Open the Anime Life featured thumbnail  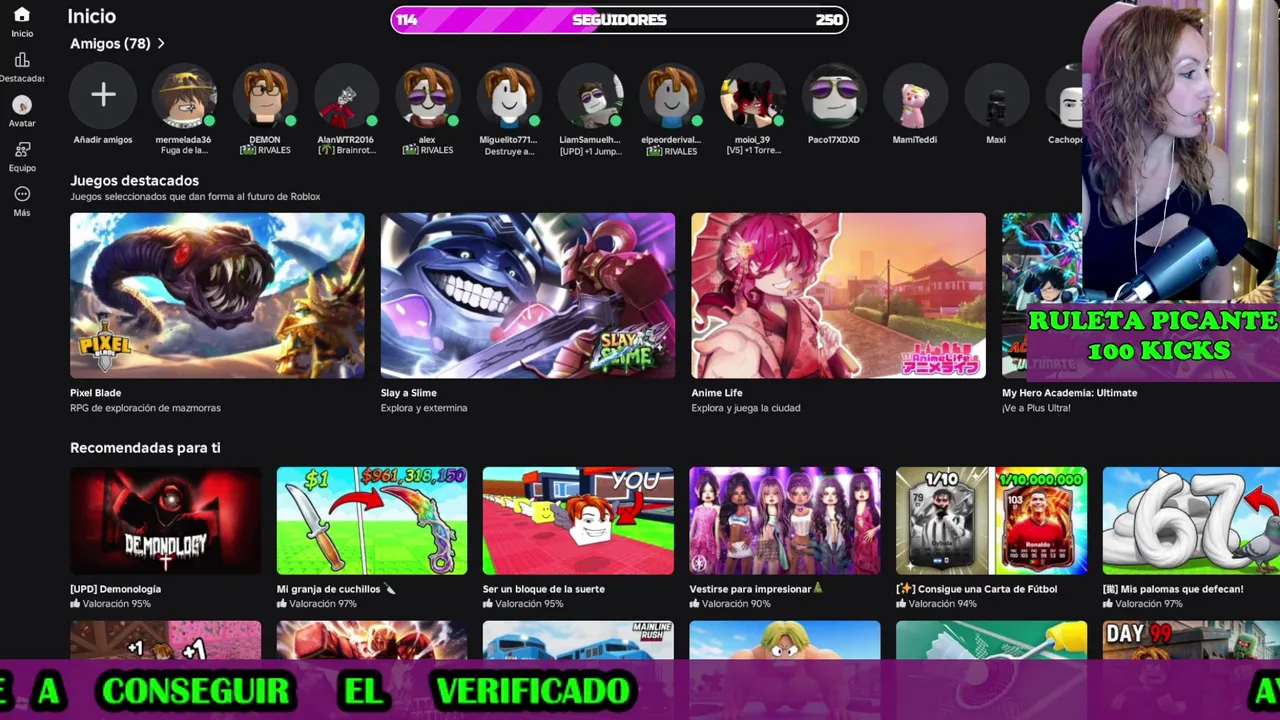838,295
